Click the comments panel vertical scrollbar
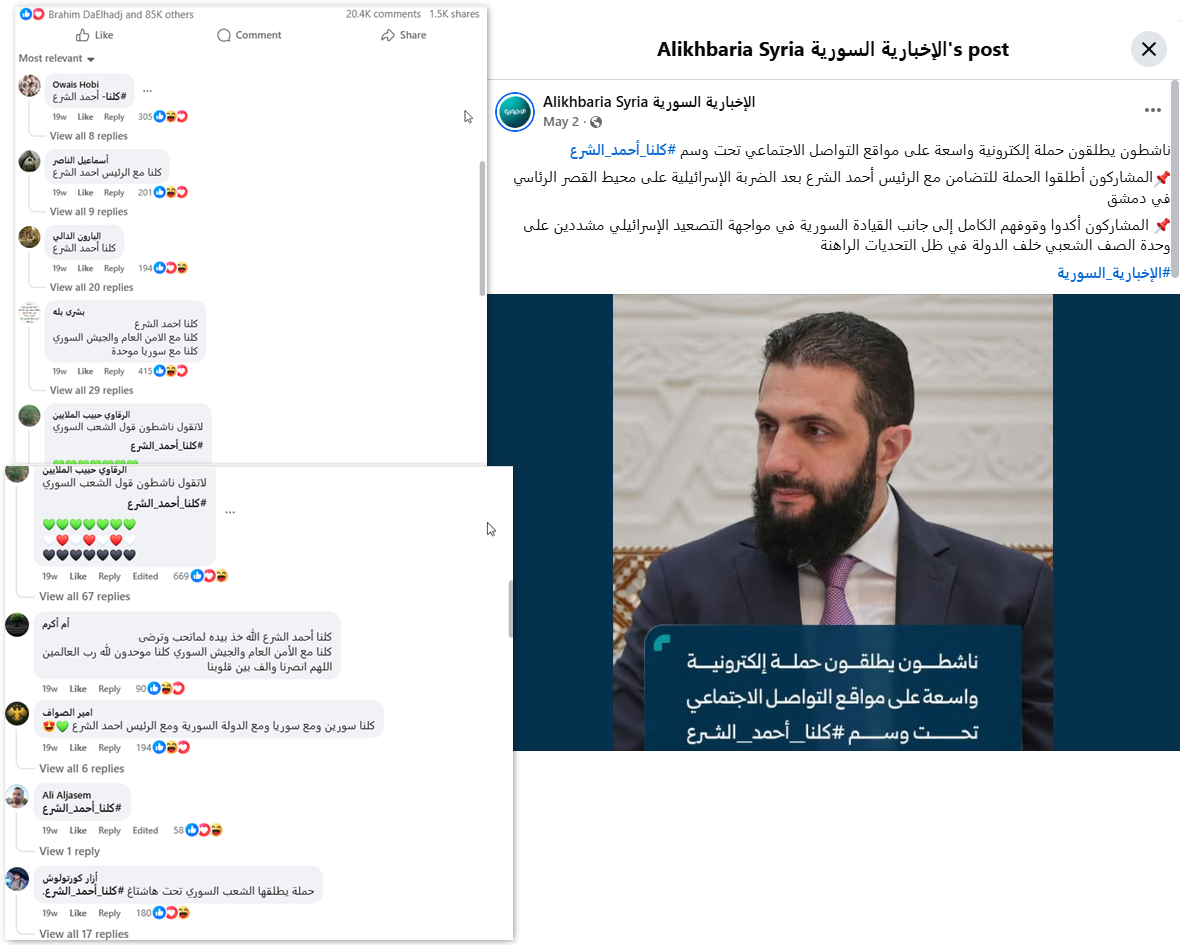The height and width of the screenshot is (945, 1180). (x=482, y=229)
